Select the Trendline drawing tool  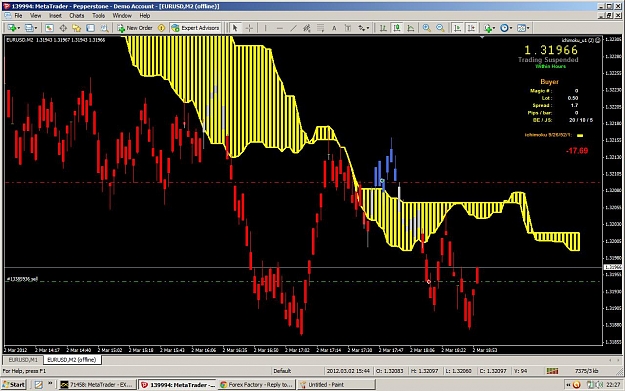coord(293,28)
